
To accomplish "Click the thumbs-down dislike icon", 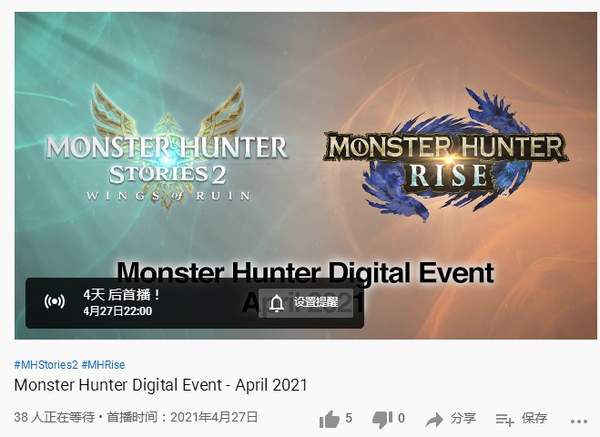I will click(x=382, y=420).
